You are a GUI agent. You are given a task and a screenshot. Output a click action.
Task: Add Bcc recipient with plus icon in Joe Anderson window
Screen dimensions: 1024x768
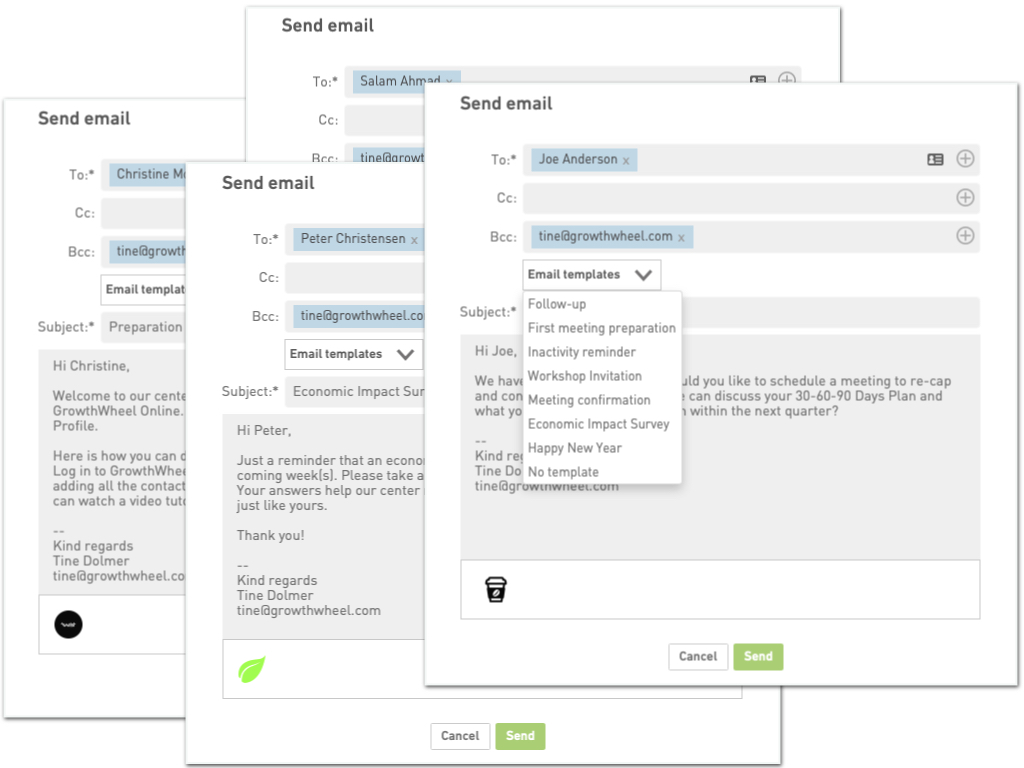click(x=965, y=236)
